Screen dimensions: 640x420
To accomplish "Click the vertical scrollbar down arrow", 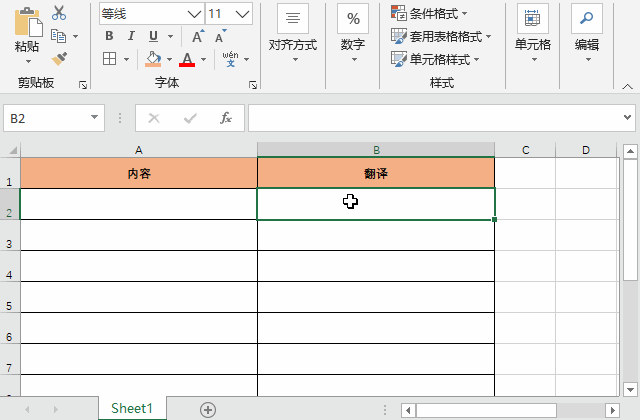I will (x=630, y=389).
